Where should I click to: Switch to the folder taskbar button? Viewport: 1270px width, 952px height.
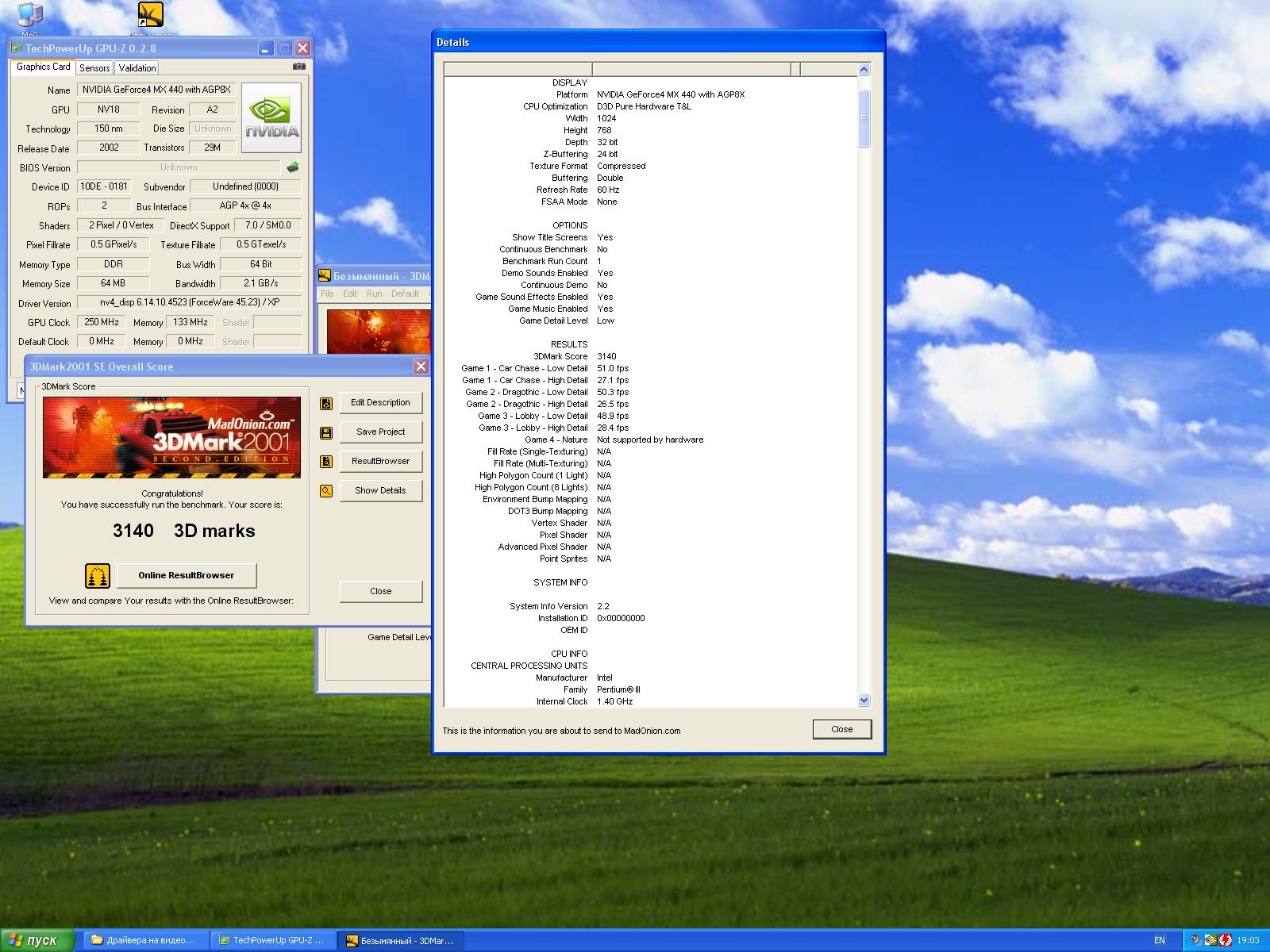[145, 940]
